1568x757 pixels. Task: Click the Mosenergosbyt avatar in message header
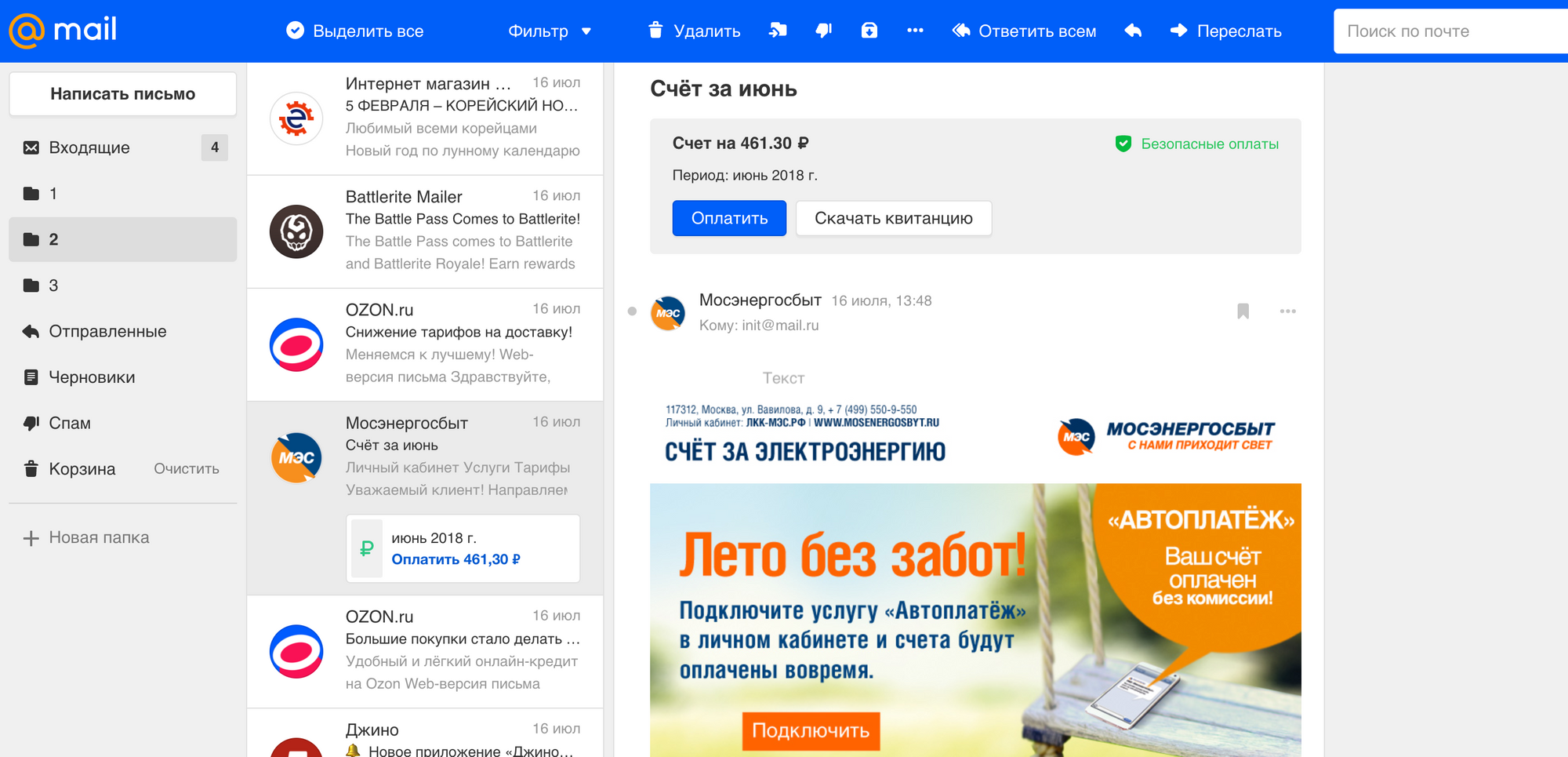tap(668, 312)
